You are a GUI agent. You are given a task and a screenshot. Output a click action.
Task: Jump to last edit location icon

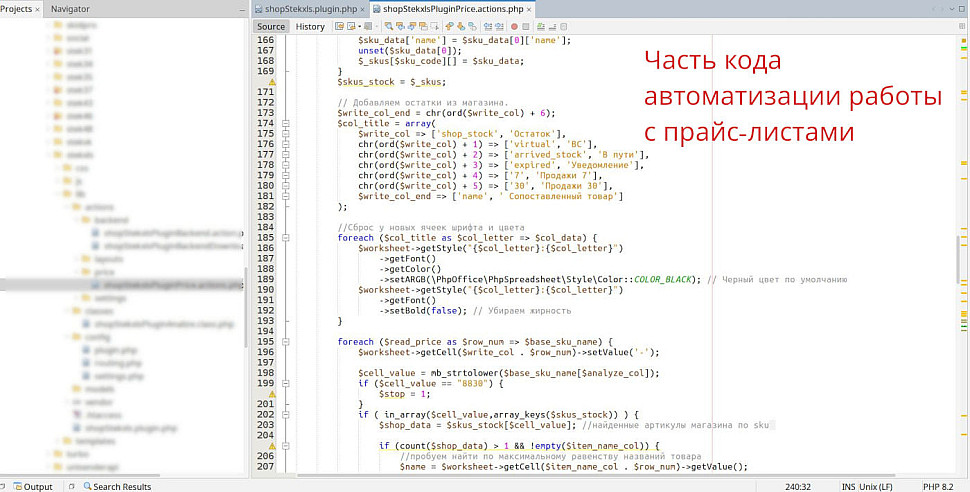click(x=339, y=27)
